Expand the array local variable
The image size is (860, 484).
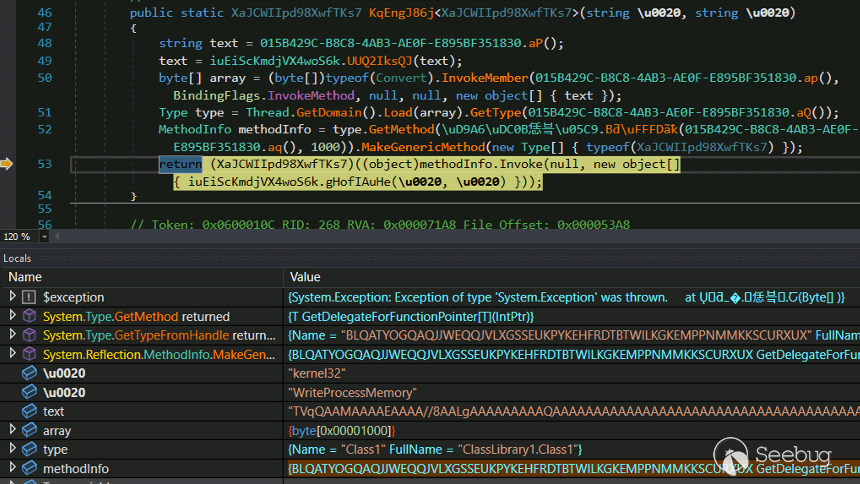[13, 430]
